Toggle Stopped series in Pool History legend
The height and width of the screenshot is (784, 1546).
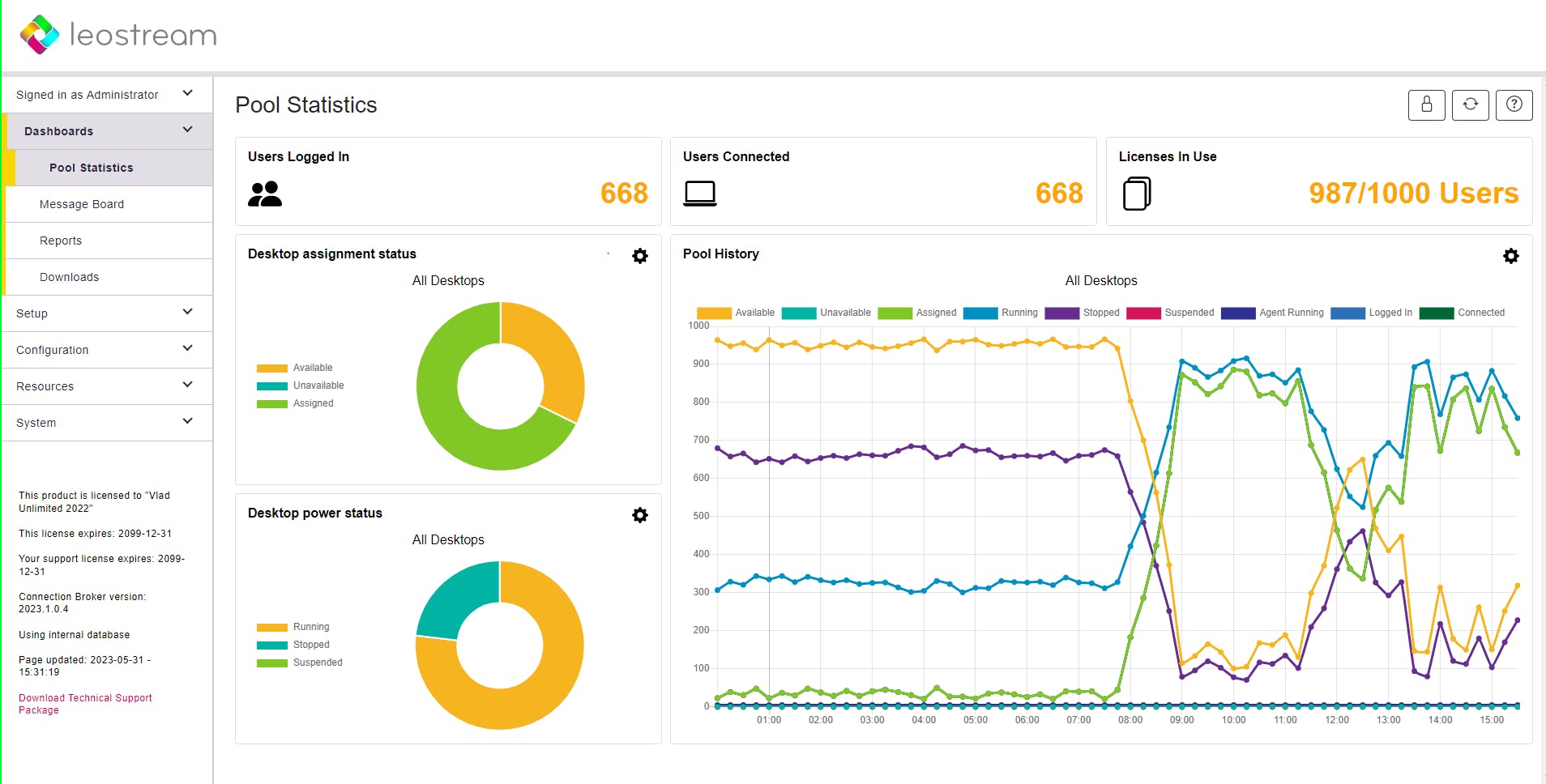(1083, 313)
